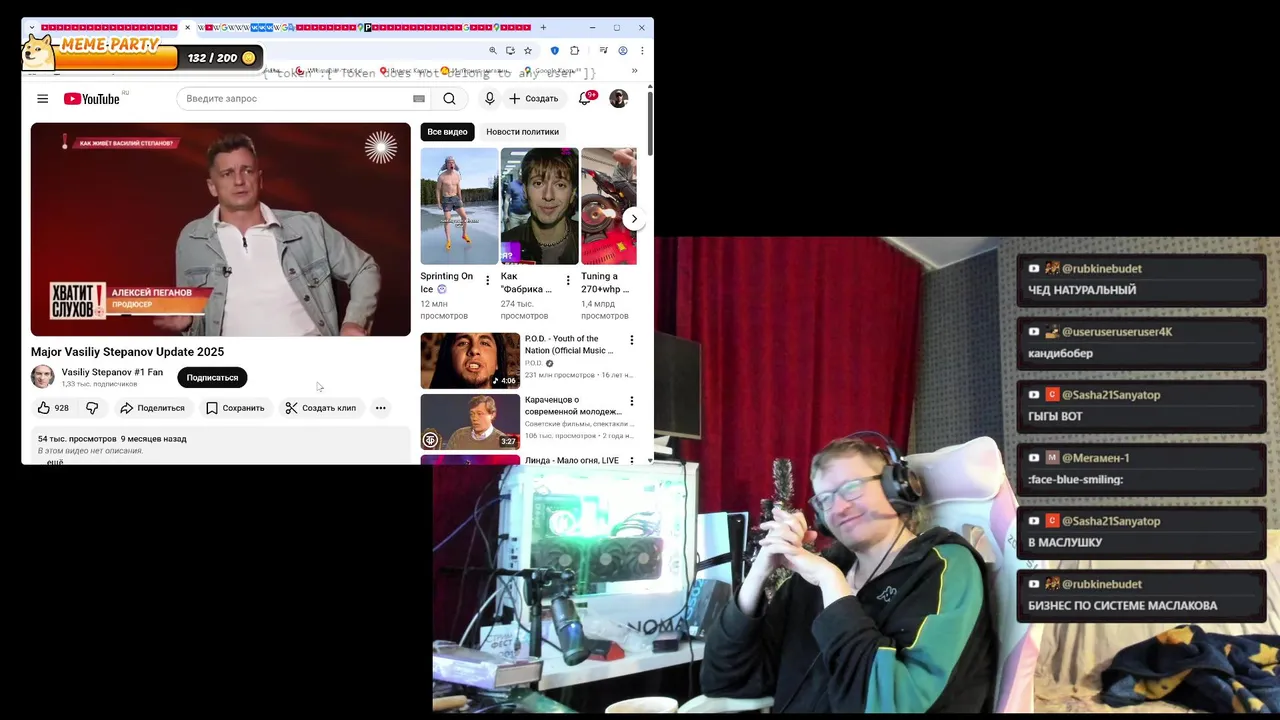
Task: Open Vasiliy Stepanov channel avatar
Action: click(x=42, y=377)
